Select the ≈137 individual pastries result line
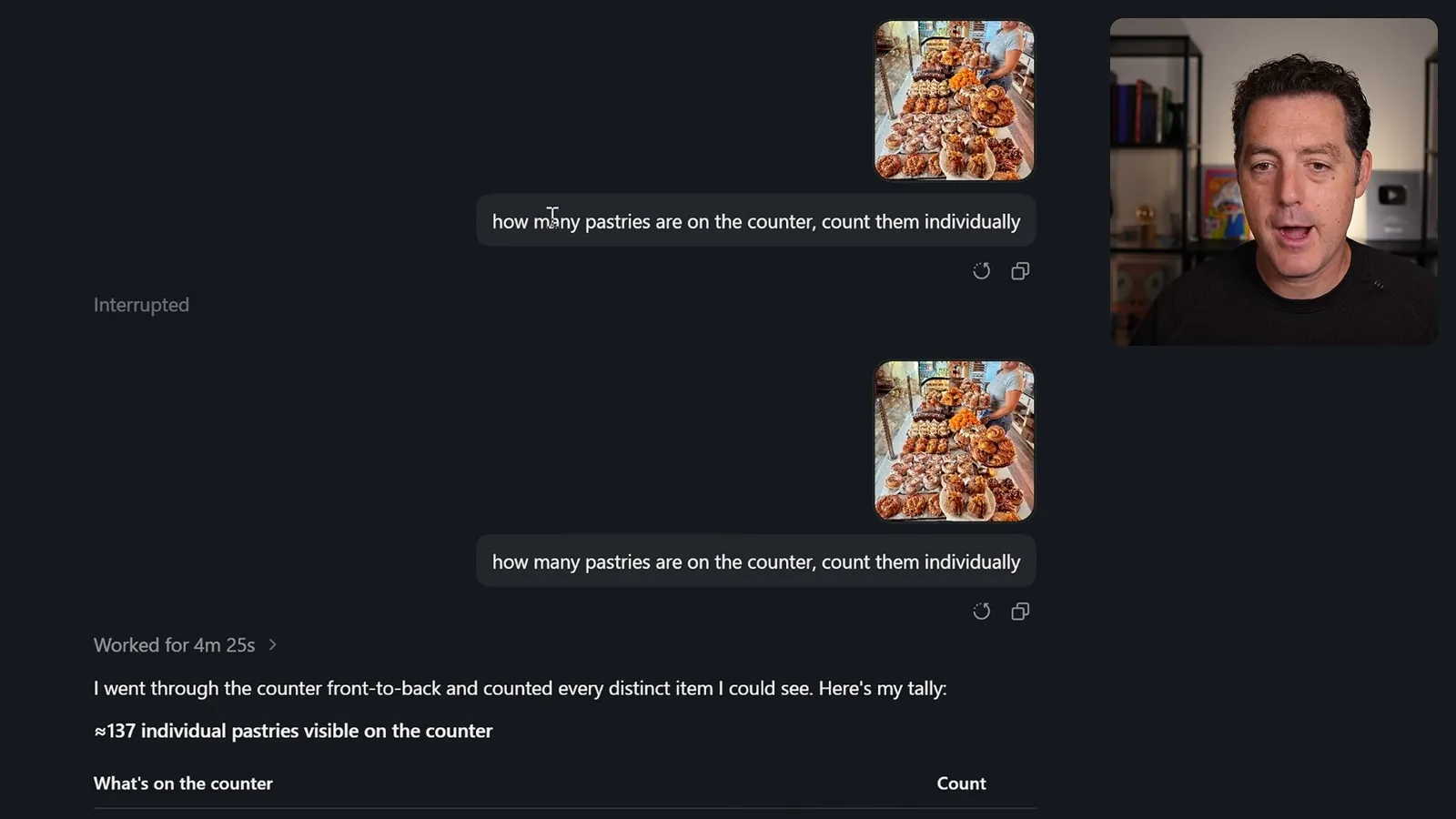The height and width of the screenshot is (819, 1456). [293, 731]
